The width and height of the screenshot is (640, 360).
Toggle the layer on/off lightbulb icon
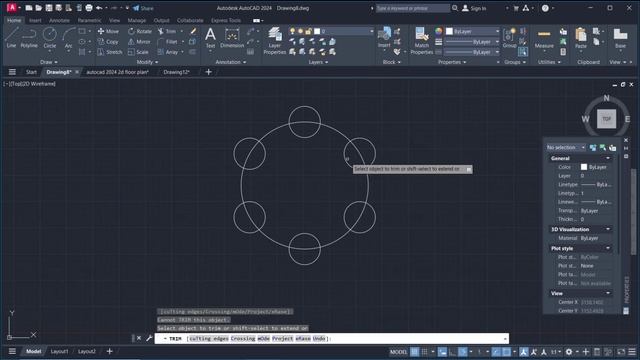point(292,31)
